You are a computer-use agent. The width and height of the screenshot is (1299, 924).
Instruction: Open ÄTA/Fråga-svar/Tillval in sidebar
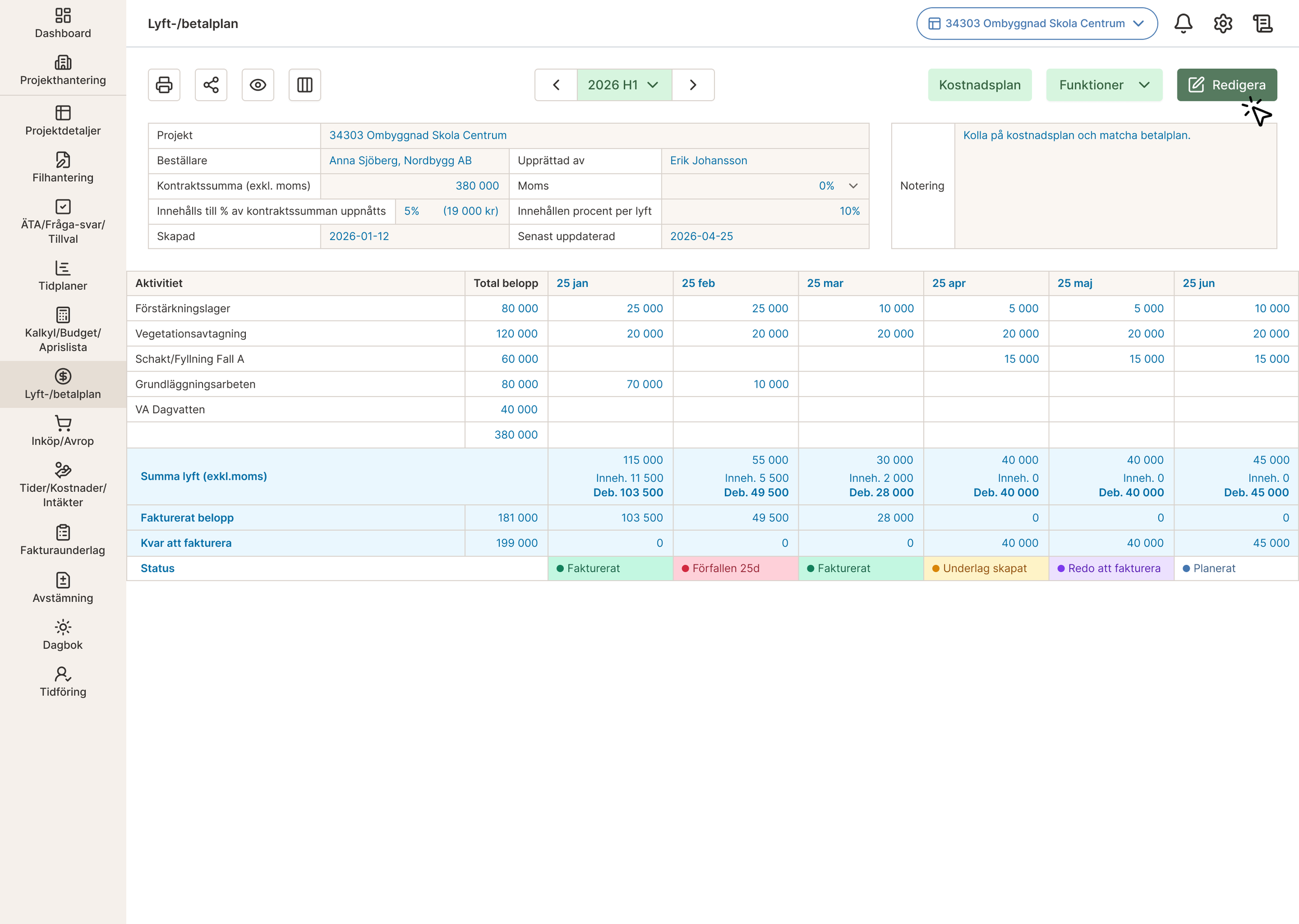click(63, 222)
